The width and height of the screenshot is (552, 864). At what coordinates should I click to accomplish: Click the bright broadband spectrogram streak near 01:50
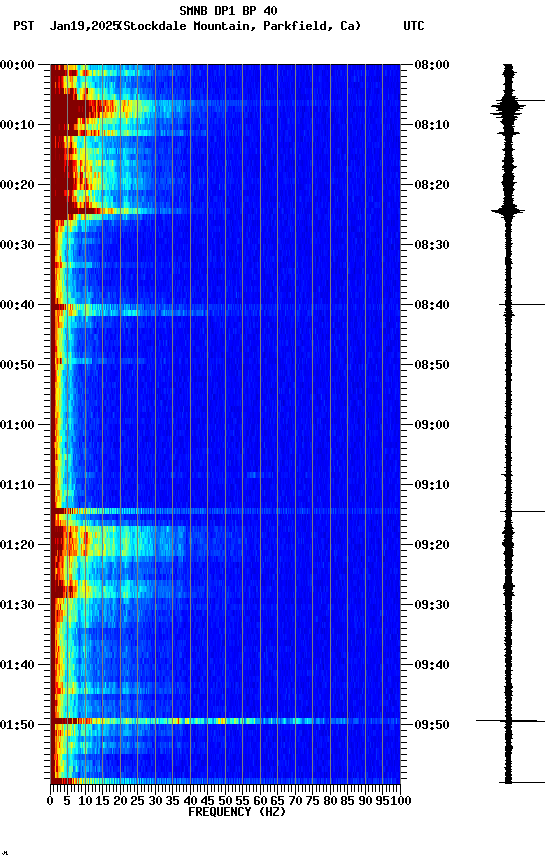pos(225,721)
